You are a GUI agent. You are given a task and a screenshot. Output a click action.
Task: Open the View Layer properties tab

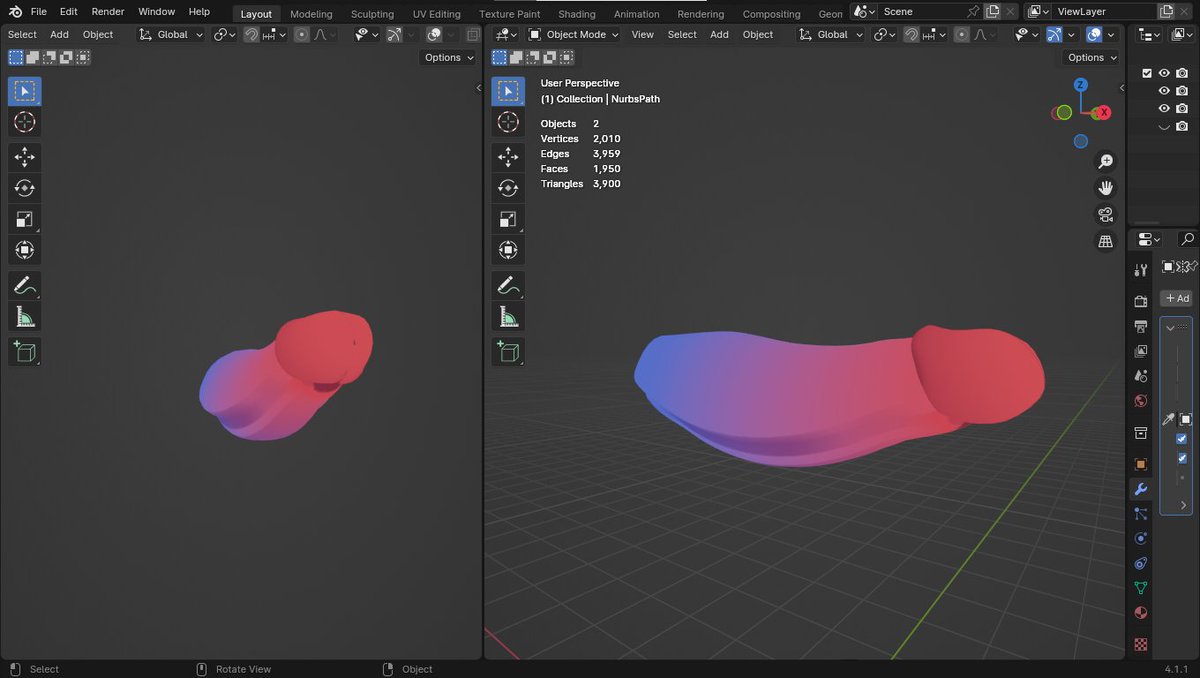click(1141, 351)
